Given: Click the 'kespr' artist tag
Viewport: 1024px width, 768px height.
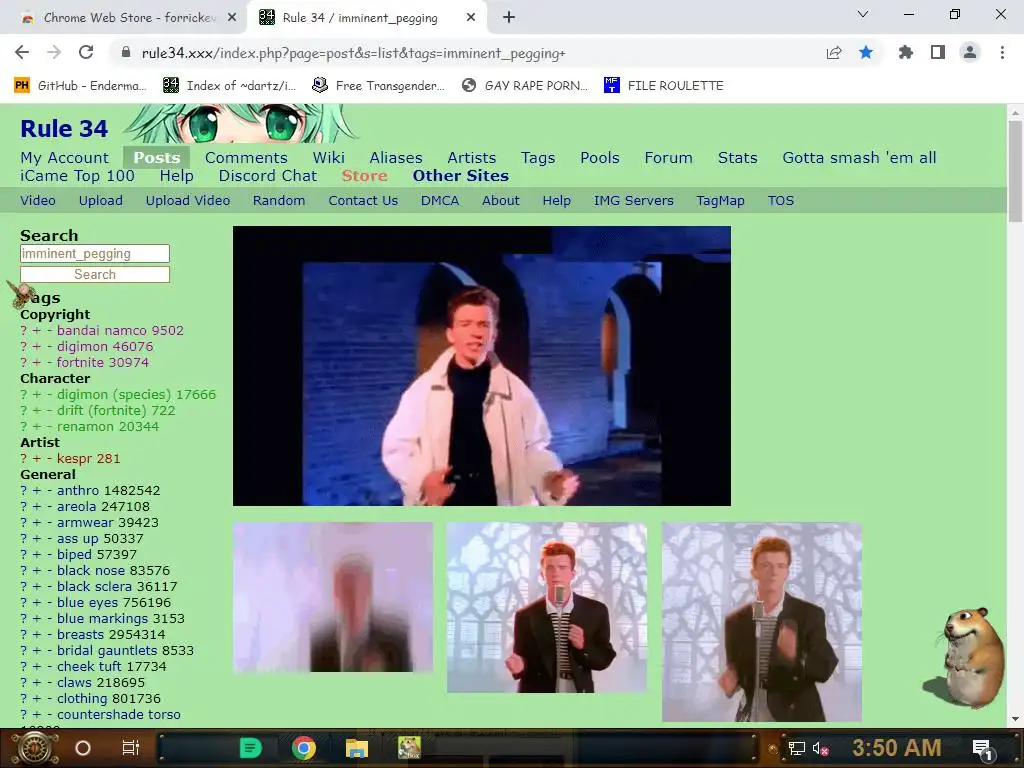Looking at the screenshot, I should point(74,458).
